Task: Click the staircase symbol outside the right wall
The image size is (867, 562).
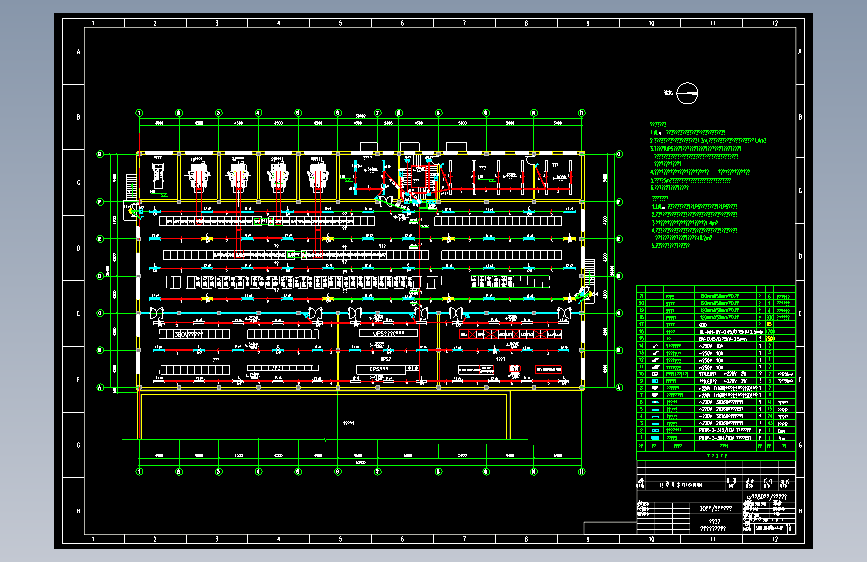Action: click(590, 271)
